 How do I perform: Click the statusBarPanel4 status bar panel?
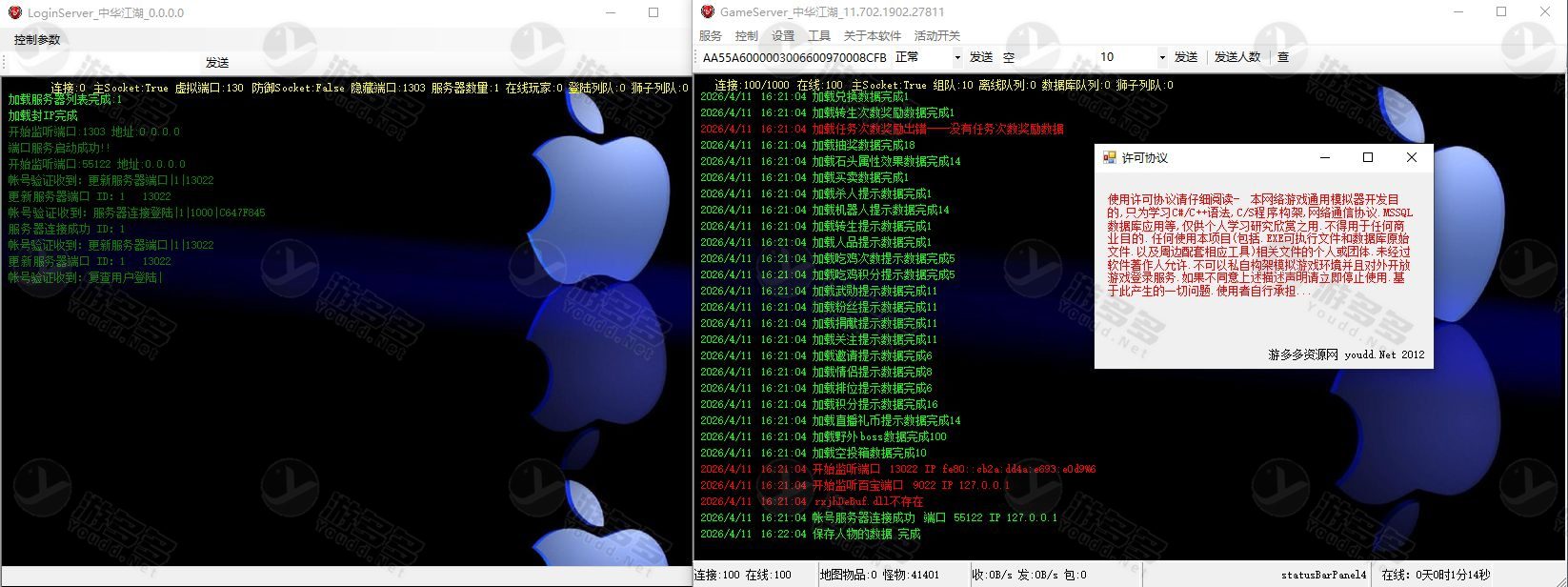point(1323,575)
